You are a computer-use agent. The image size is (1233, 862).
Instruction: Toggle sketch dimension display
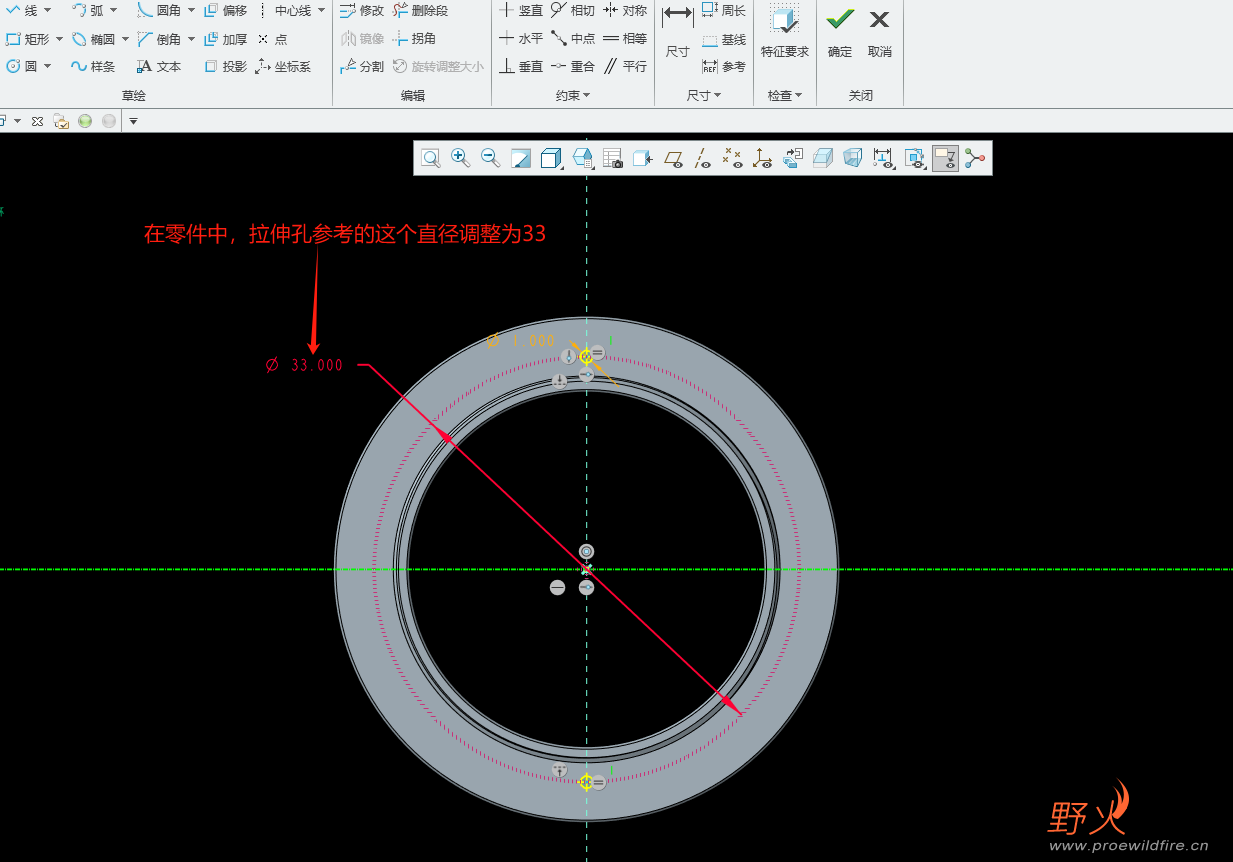point(883,158)
